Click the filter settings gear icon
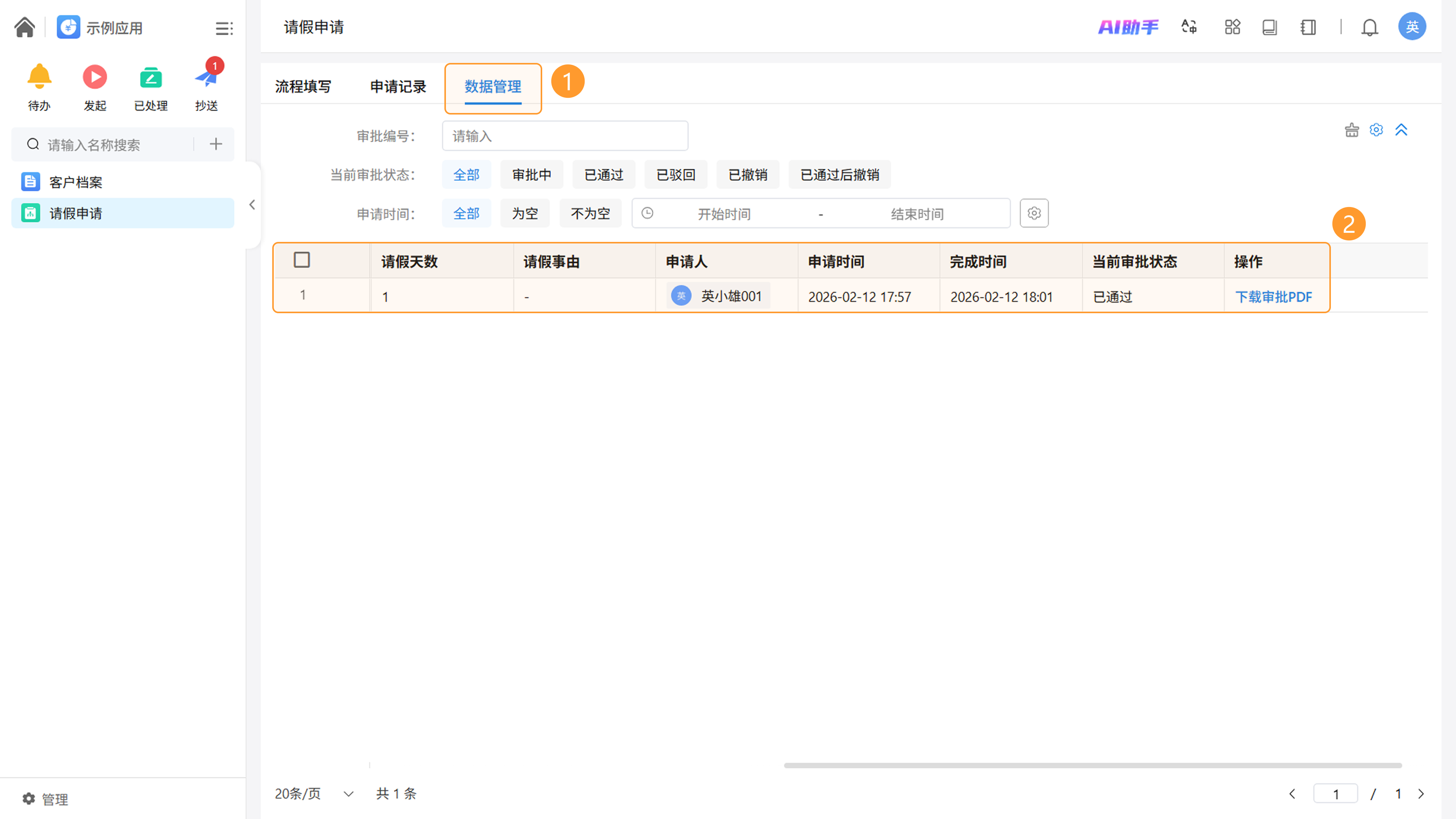1456x819 pixels. click(1376, 130)
